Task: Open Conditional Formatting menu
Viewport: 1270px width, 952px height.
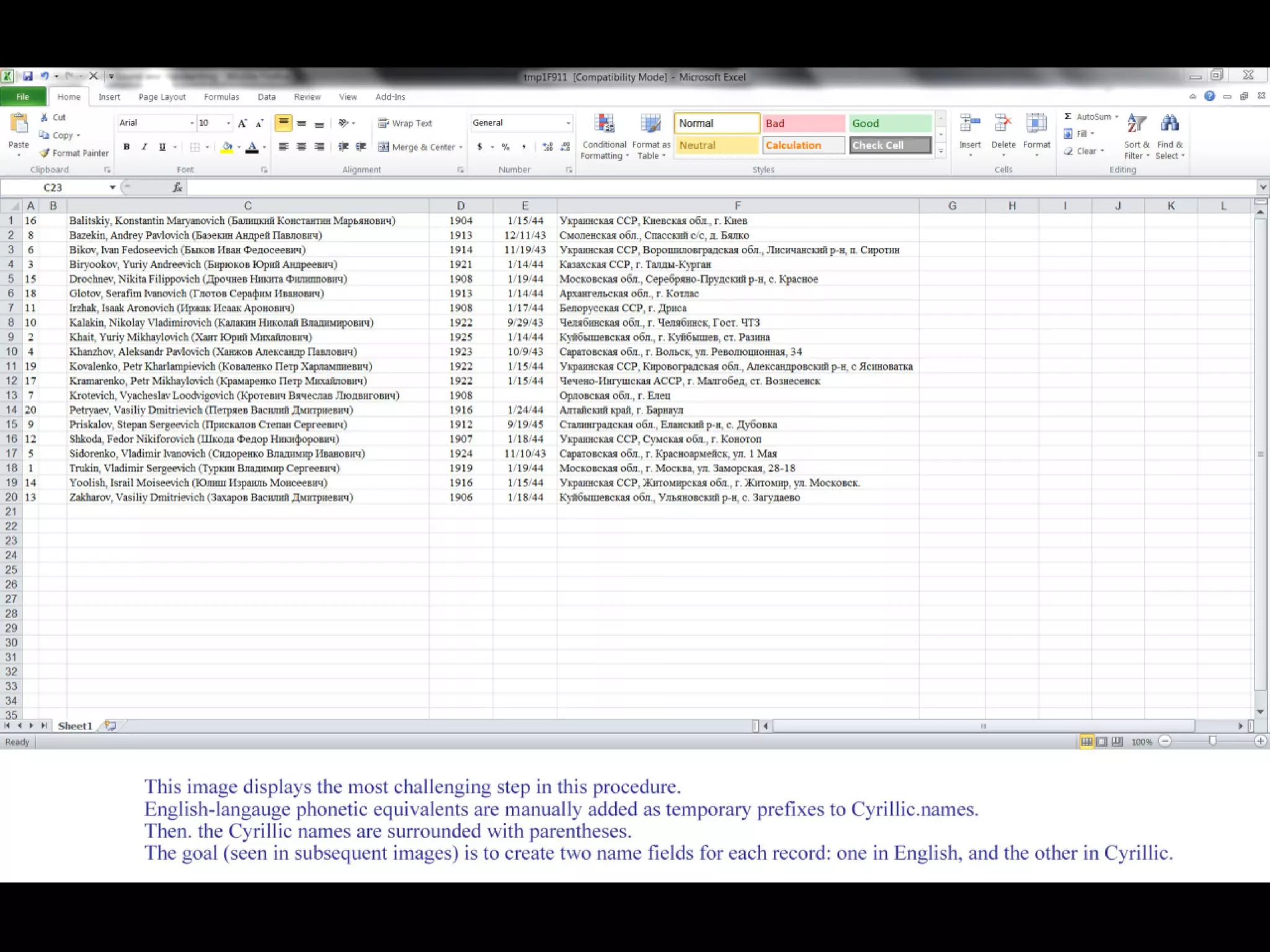Action: 605,137
